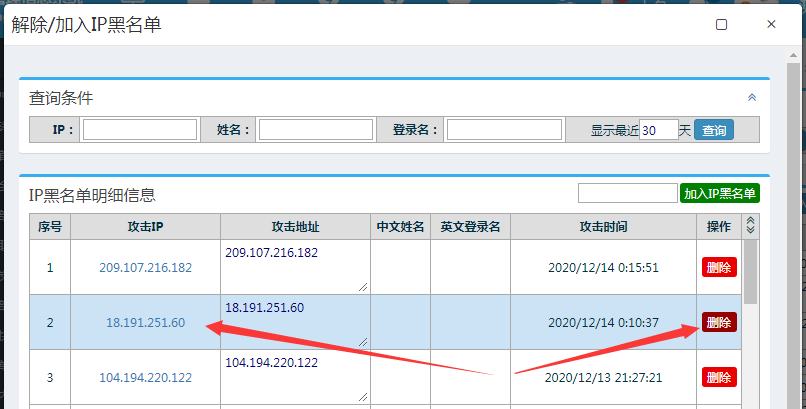806x409 pixels.
Task: Focus the 姓名 search field
Action: tap(316, 130)
